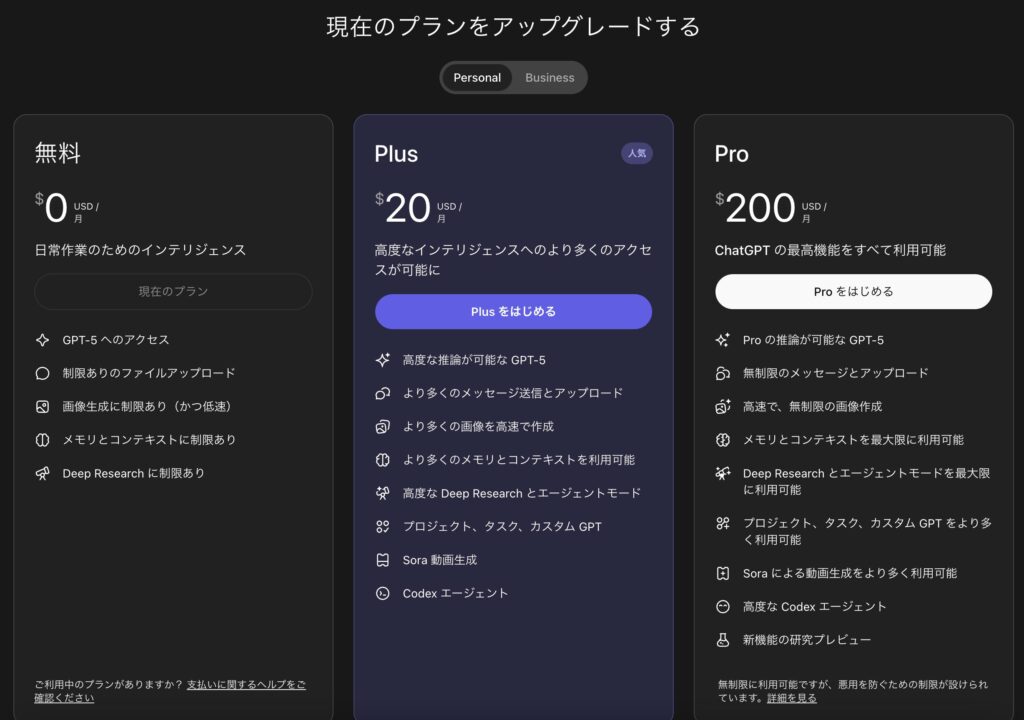Click Sora 動画生成 icon in Plus

tap(383, 560)
